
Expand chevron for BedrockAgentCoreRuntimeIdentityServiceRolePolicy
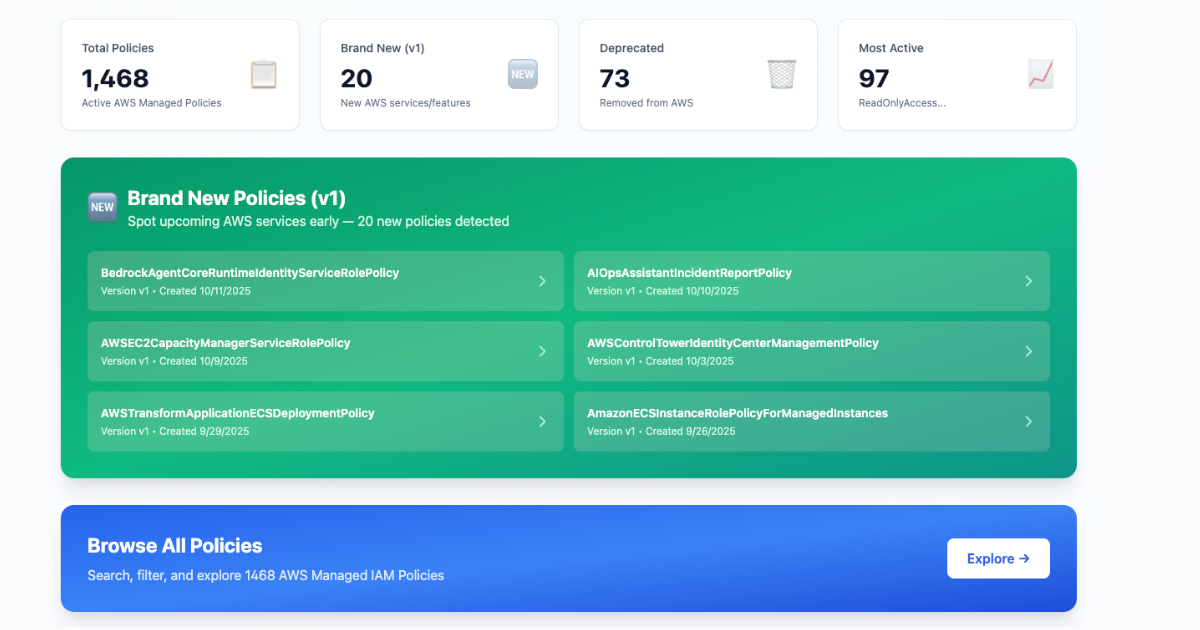542,281
